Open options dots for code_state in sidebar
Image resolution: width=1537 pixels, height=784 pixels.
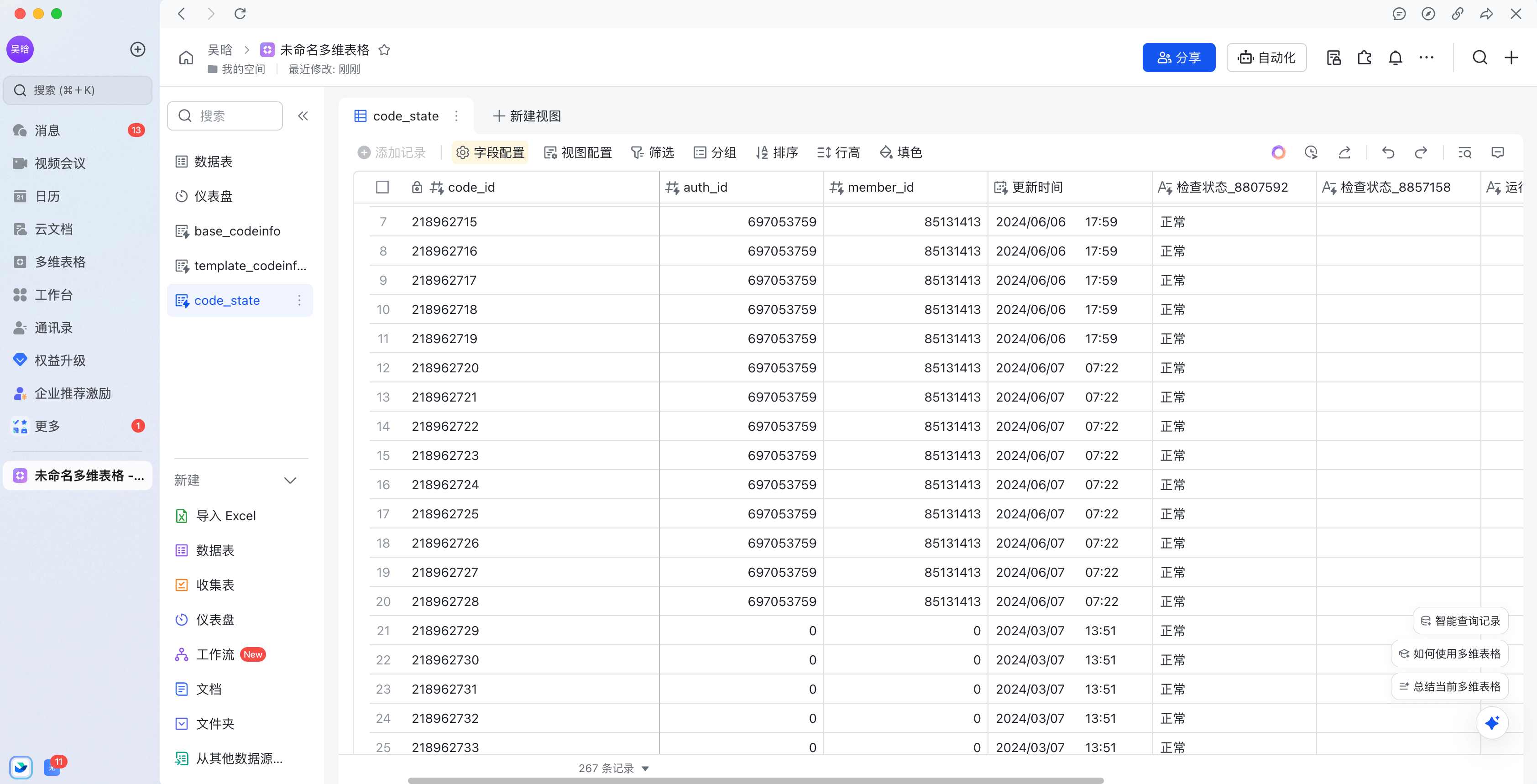[299, 300]
